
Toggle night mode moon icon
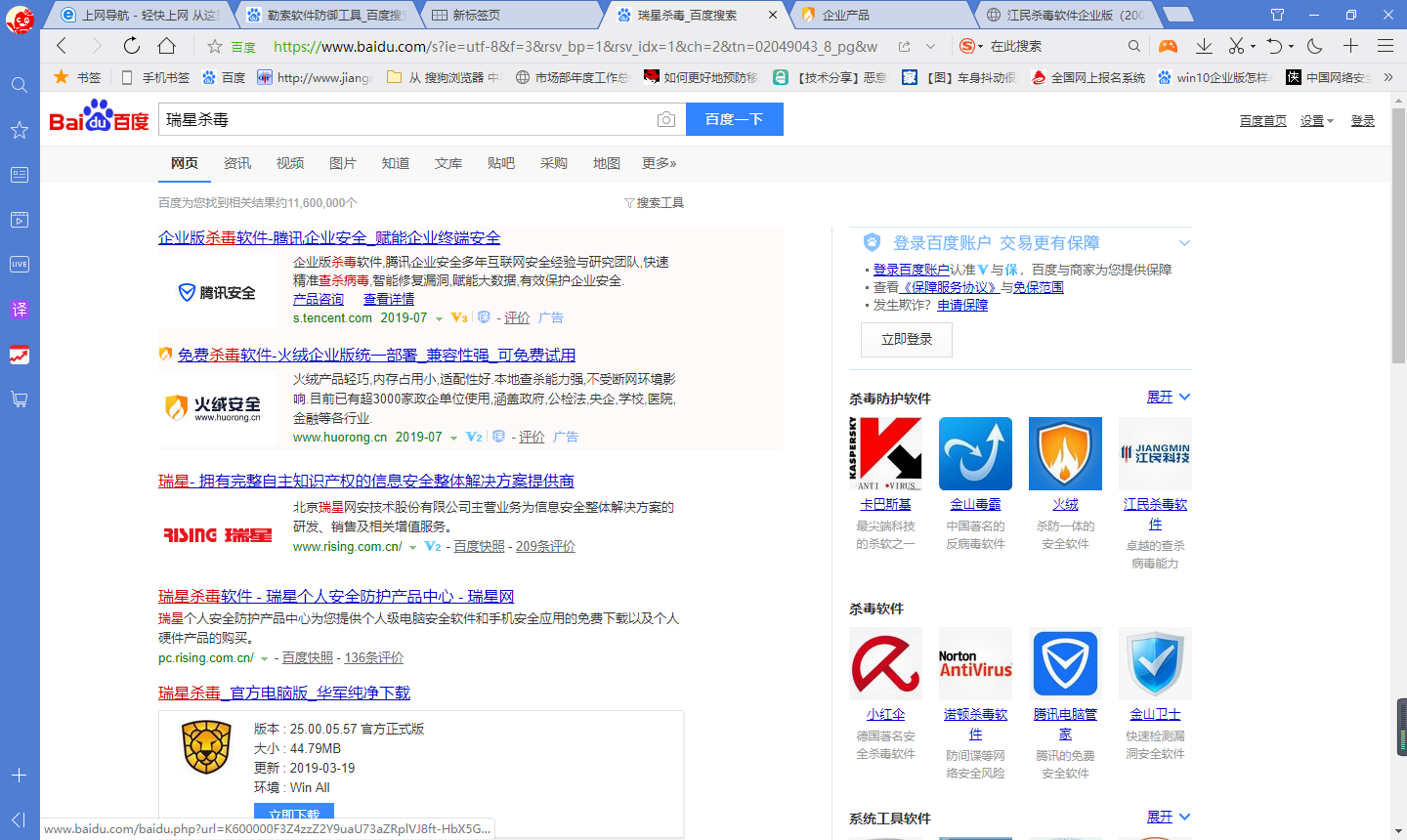[1315, 46]
